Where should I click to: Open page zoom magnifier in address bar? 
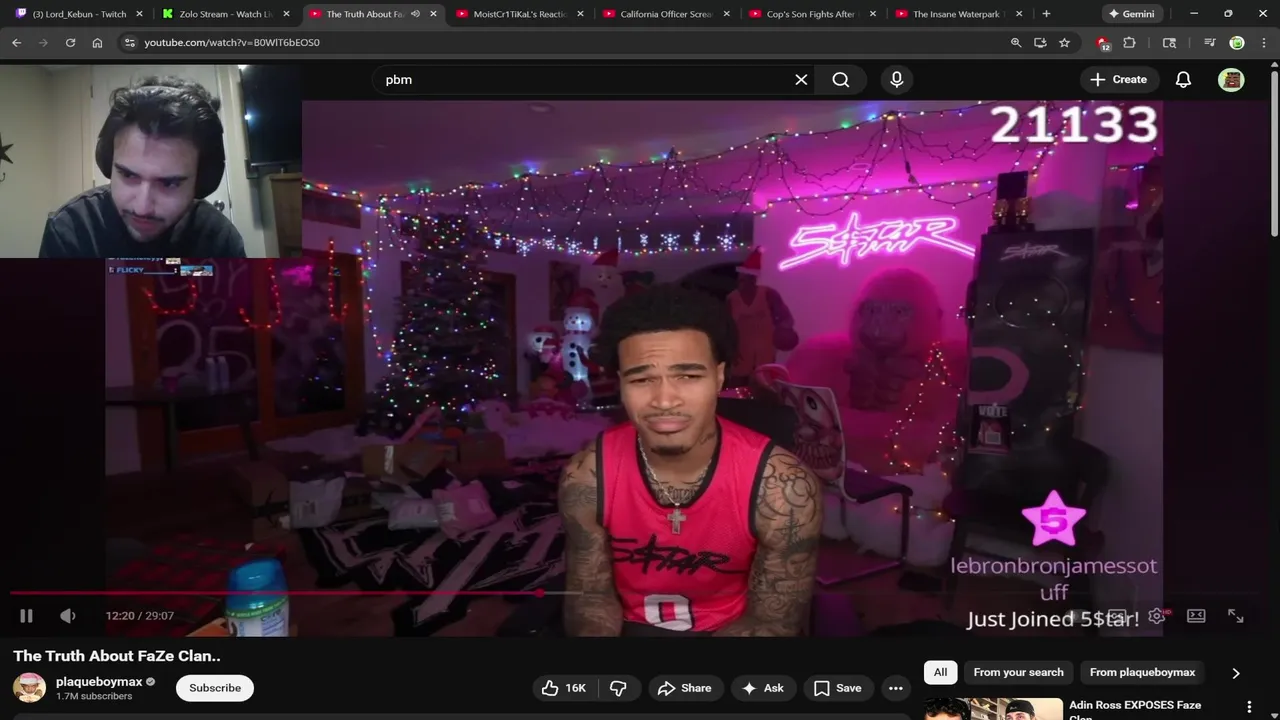1016,43
